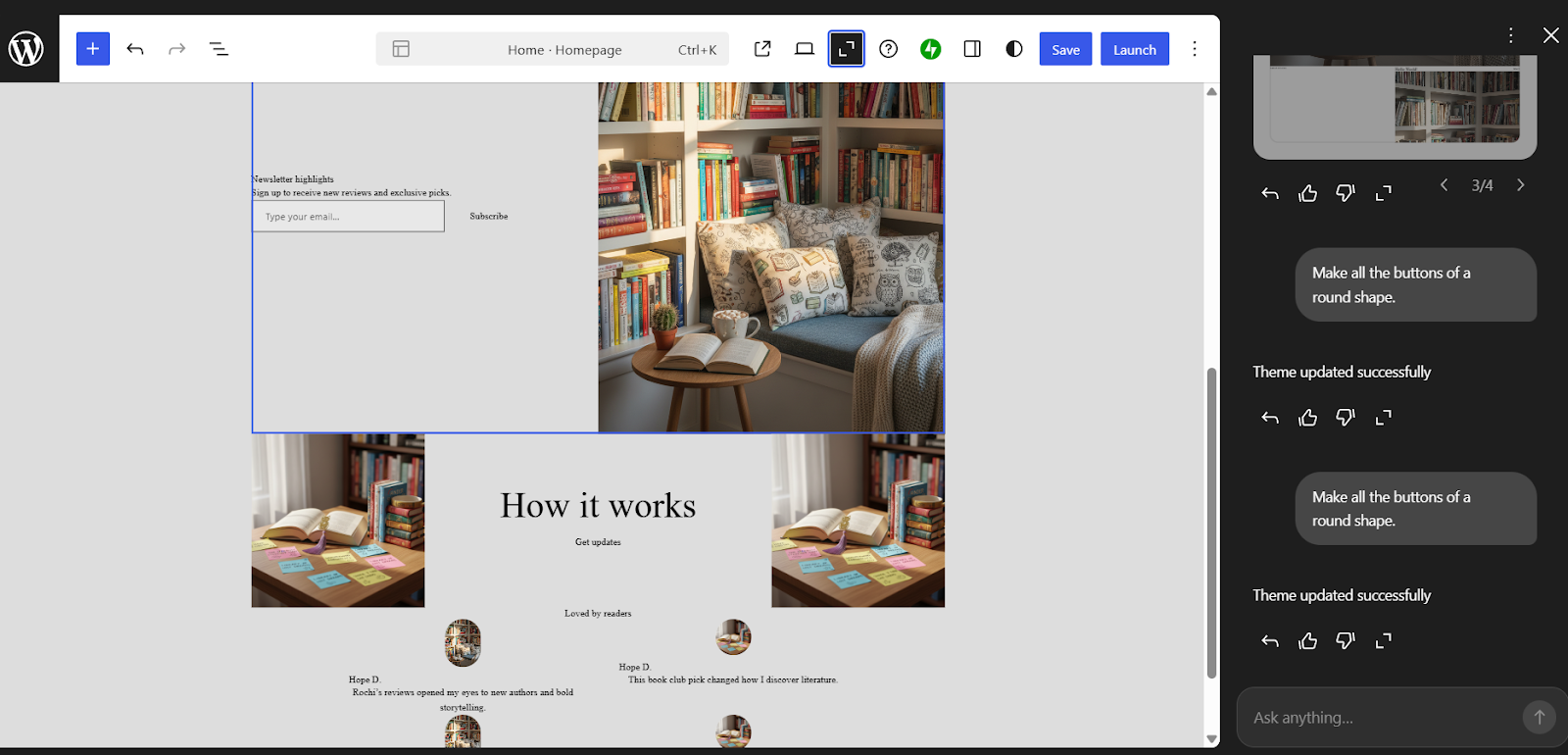Open the block inserter plus button
Image resolution: width=1568 pixels, height=755 pixels.
point(93,49)
